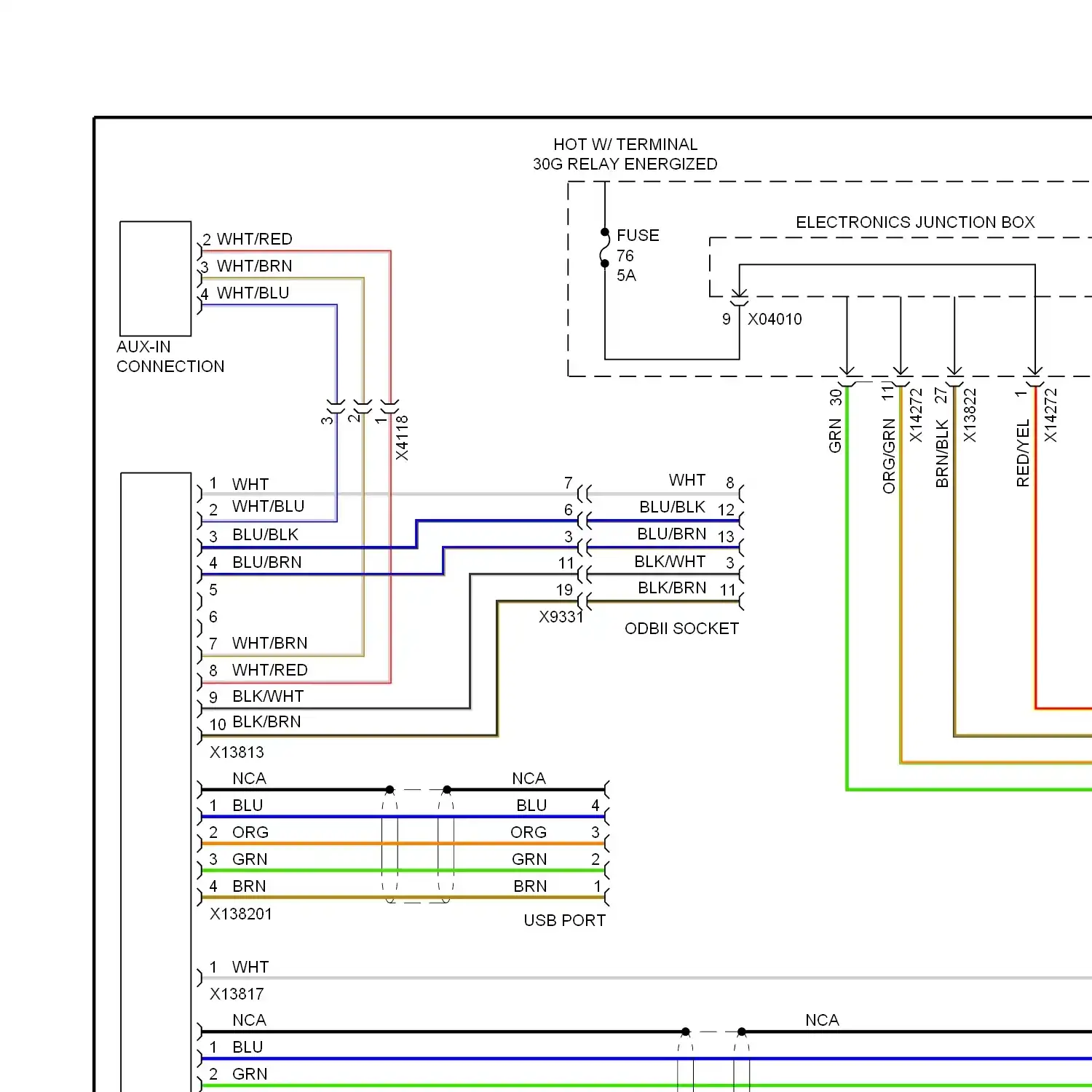This screenshot has width=1092, height=1092.
Task: Click the WHT/RED label at X13813 pin 8
Action: pyautogui.click(x=269, y=670)
